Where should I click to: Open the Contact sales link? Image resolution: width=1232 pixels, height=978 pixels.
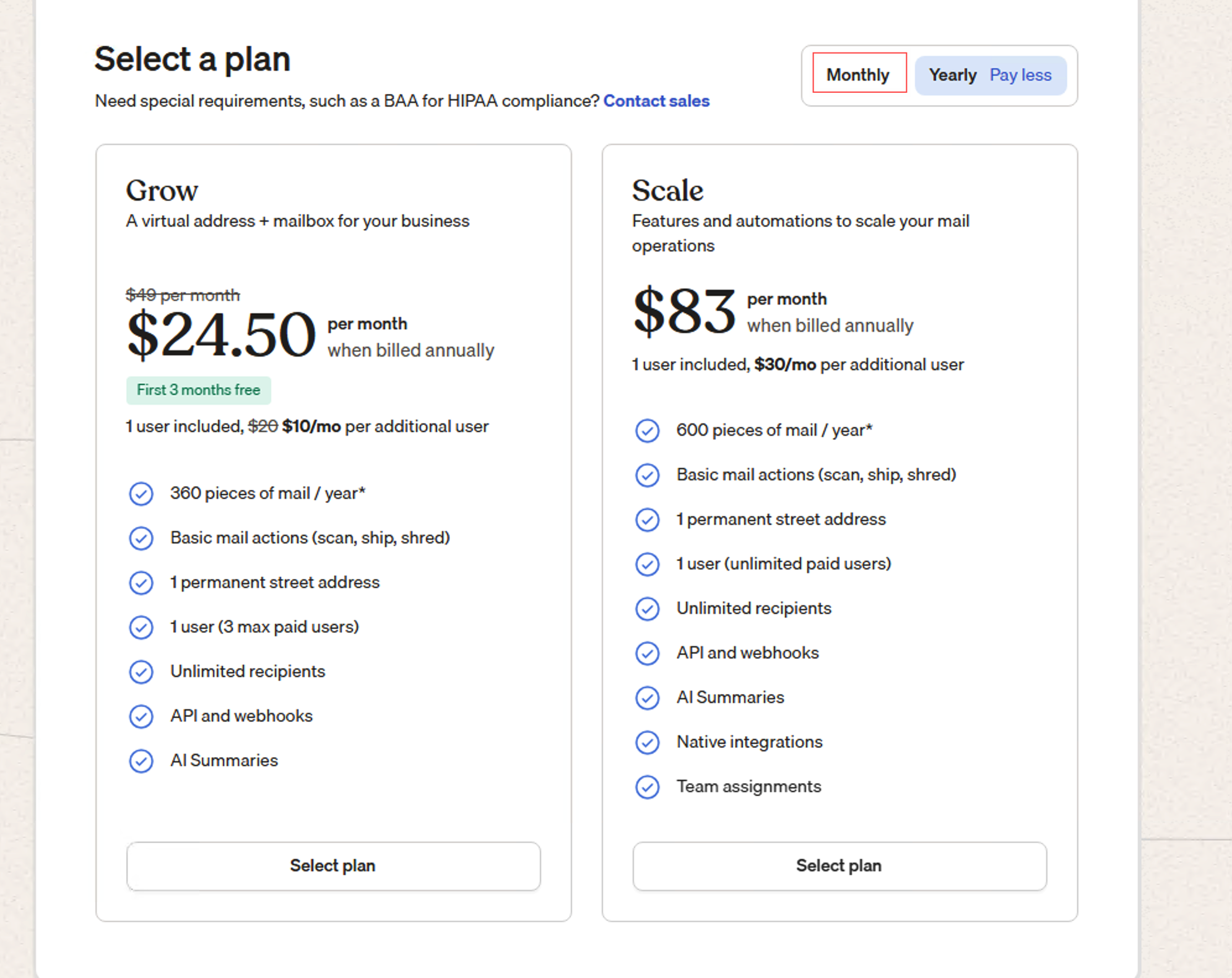[x=656, y=101]
